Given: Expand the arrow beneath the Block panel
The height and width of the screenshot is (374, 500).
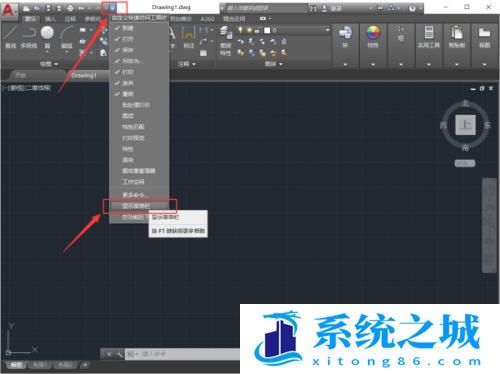Looking at the screenshot, I should (345, 65).
